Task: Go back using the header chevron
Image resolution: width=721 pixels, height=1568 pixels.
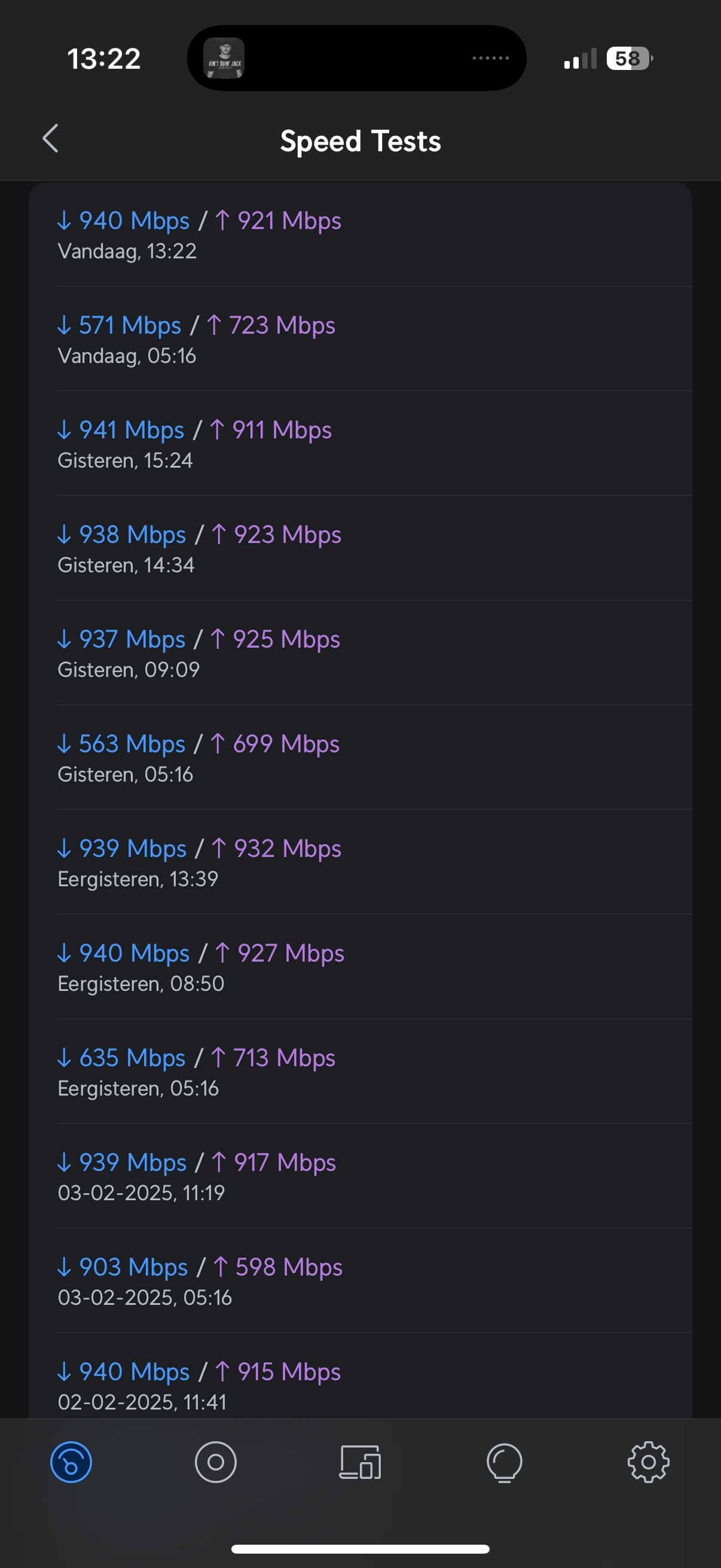Action: coord(51,139)
